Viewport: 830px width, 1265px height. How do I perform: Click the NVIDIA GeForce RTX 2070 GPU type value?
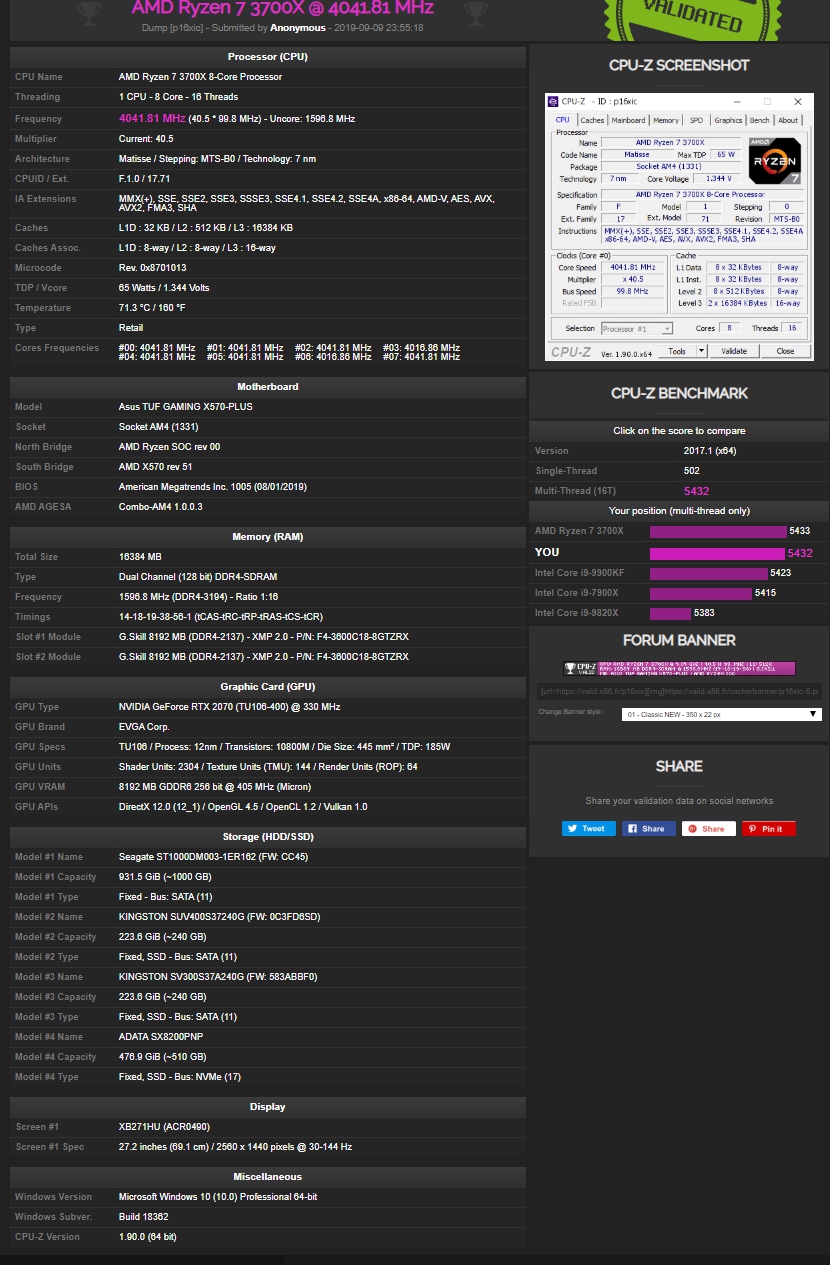230,707
